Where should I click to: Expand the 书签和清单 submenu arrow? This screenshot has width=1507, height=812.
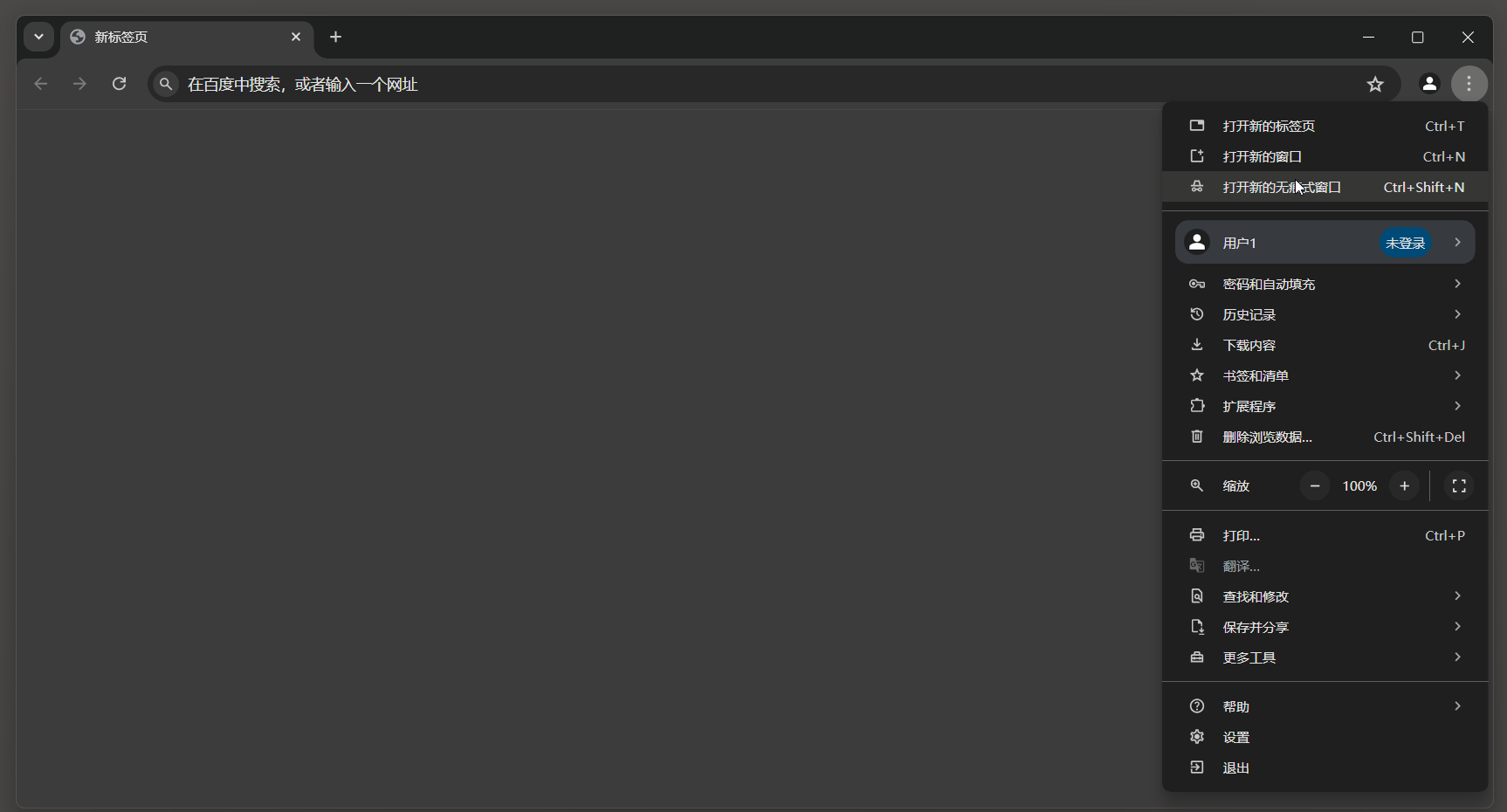tap(1457, 375)
